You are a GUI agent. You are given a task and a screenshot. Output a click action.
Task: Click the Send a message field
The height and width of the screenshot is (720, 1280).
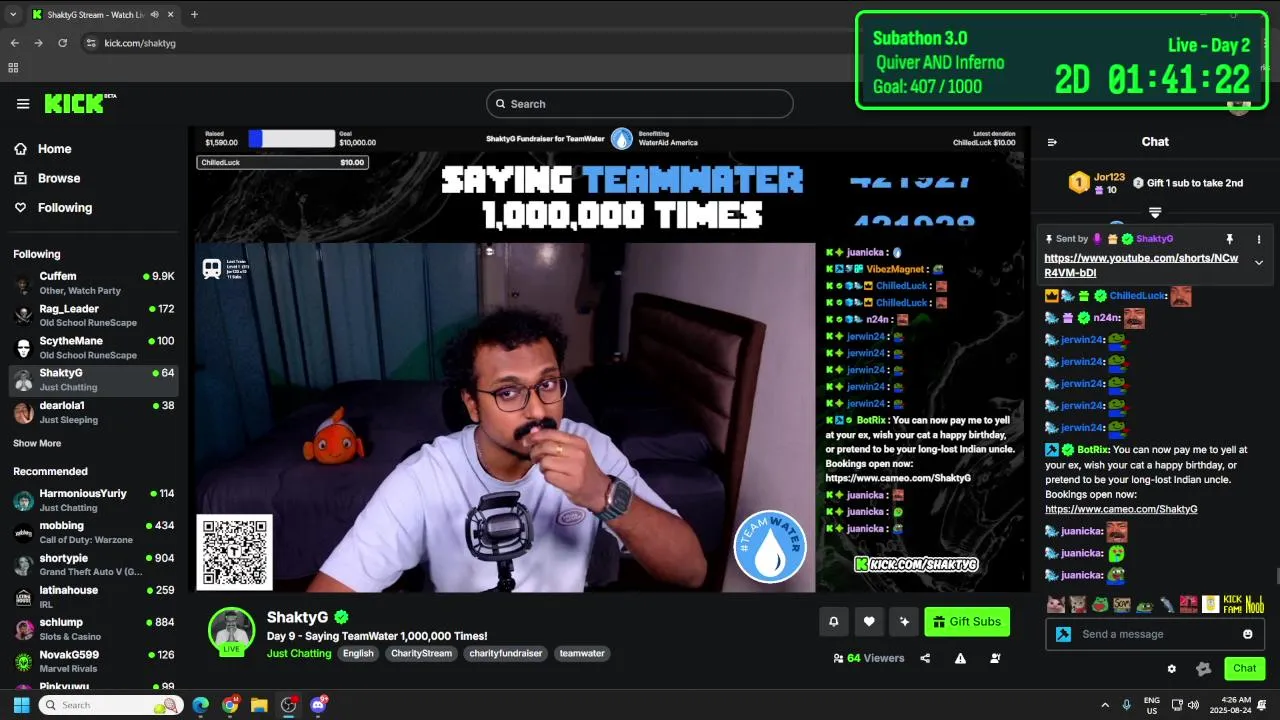(1155, 634)
